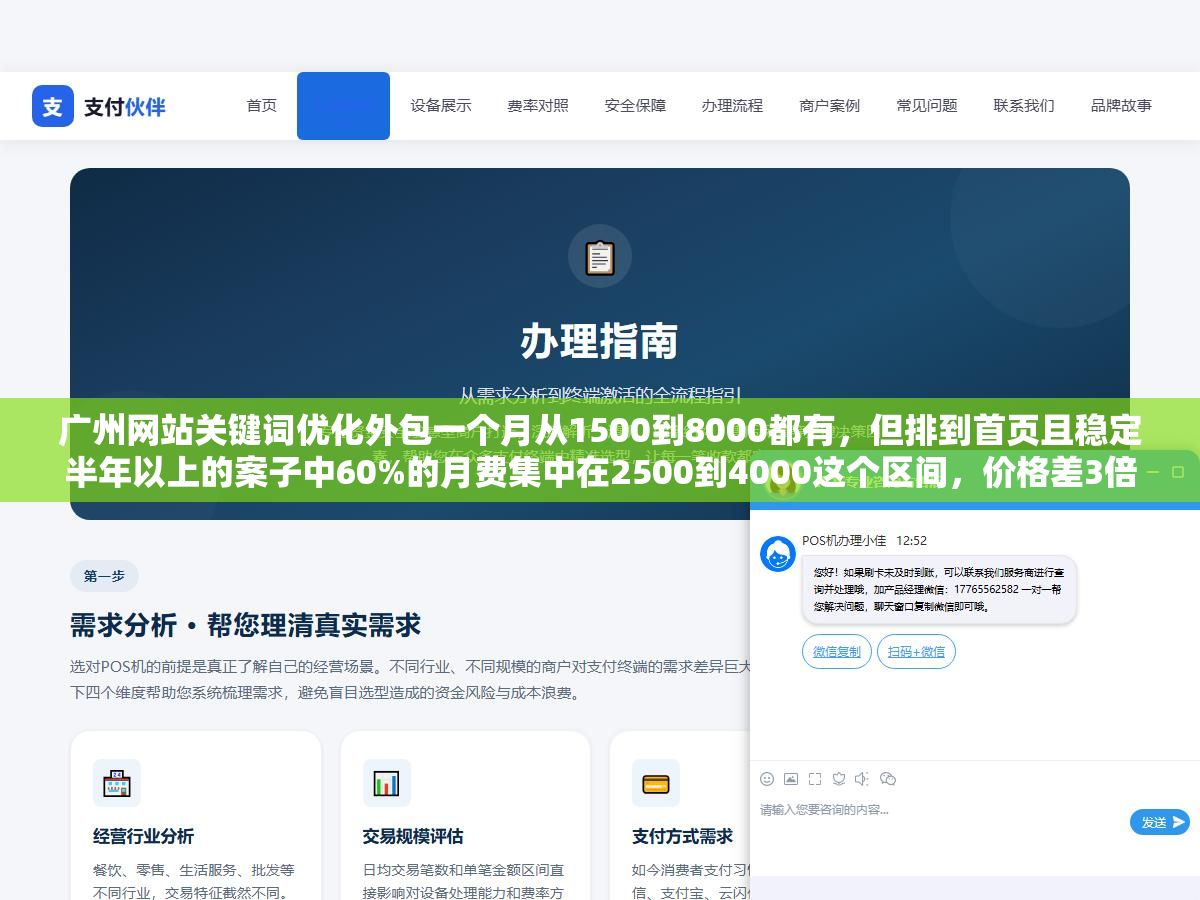
Task: Click the chat message bubble text
Action: coord(939,590)
